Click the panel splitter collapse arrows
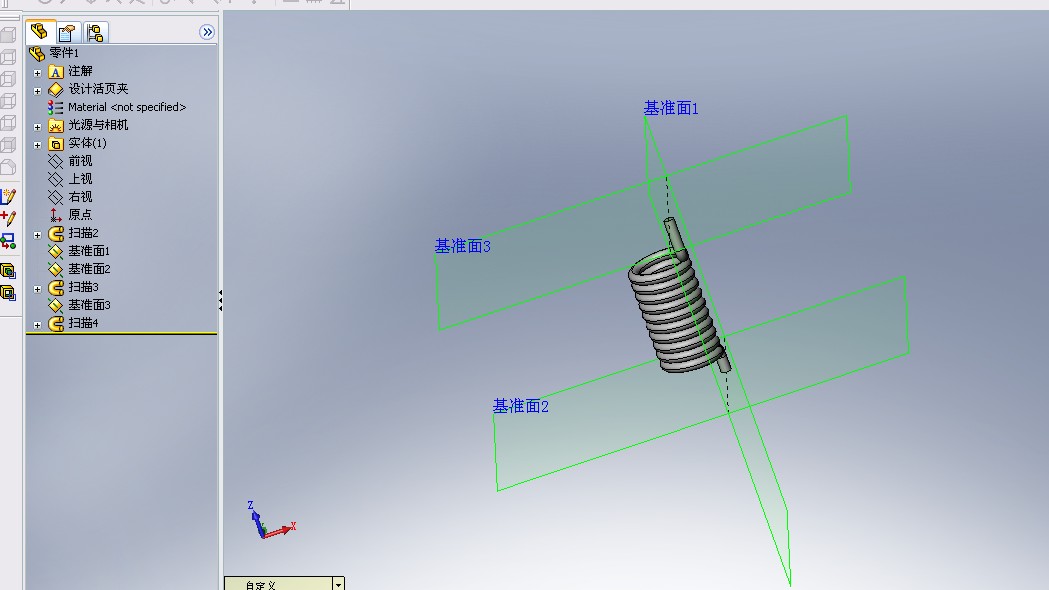This screenshot has height=590, width=1049. pyautogui.click(x=220, y=300)
